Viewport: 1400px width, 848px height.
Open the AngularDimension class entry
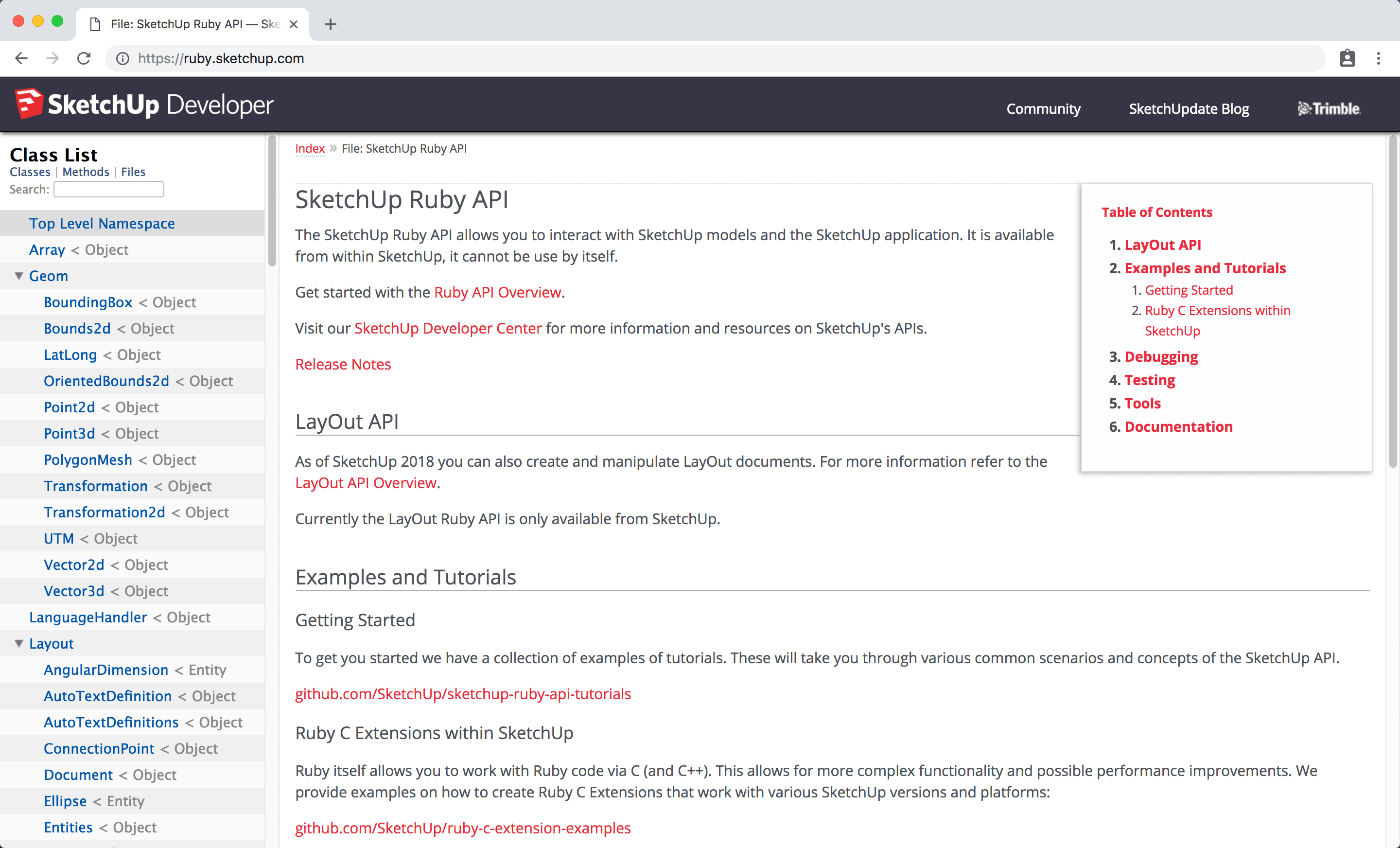[106, 670]
